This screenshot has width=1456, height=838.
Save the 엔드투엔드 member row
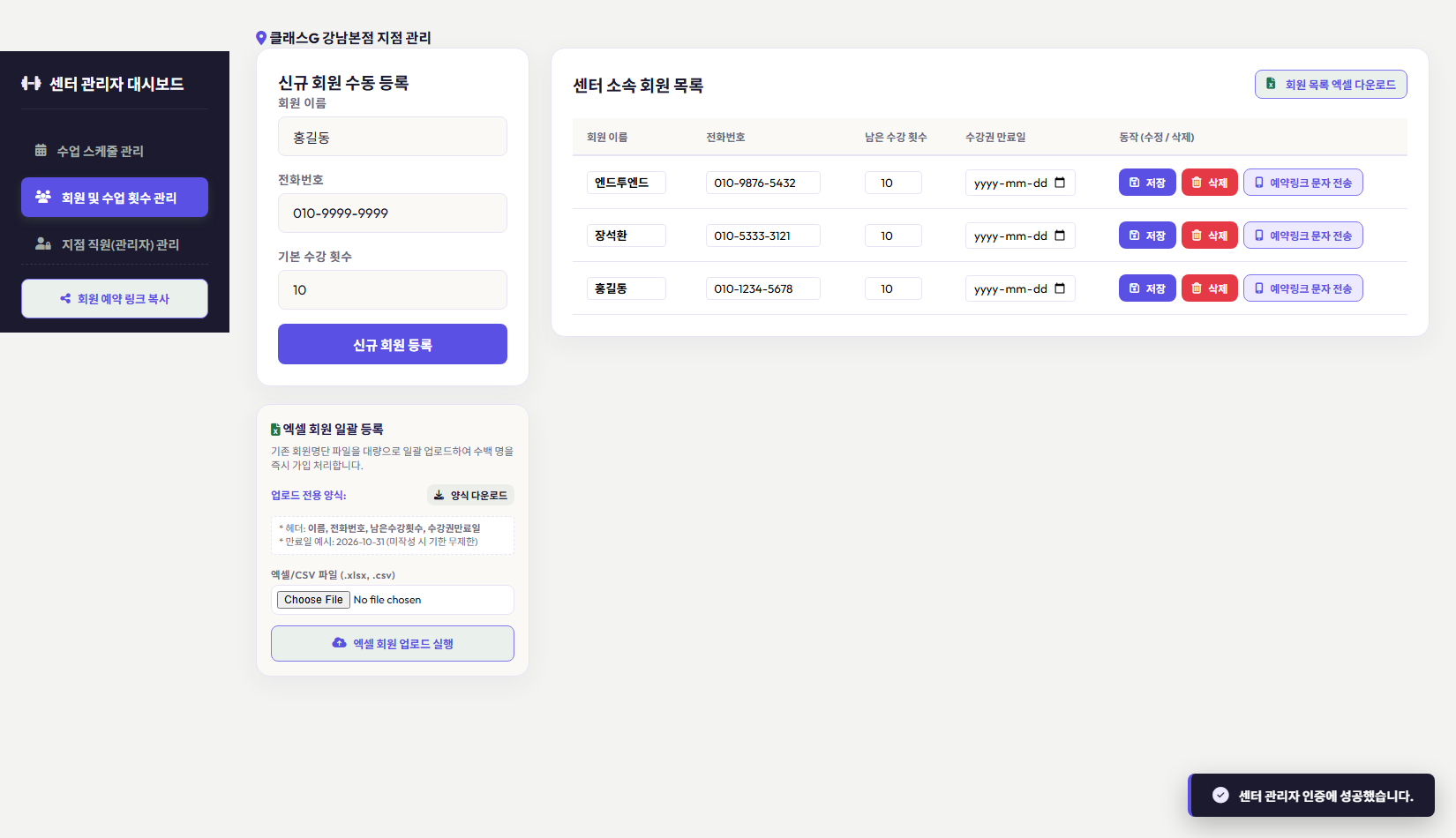(1147, 183)
